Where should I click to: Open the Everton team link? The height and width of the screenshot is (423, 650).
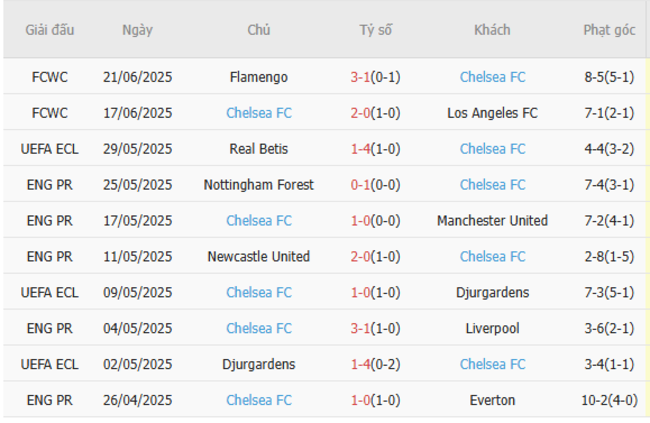point(492,401)
